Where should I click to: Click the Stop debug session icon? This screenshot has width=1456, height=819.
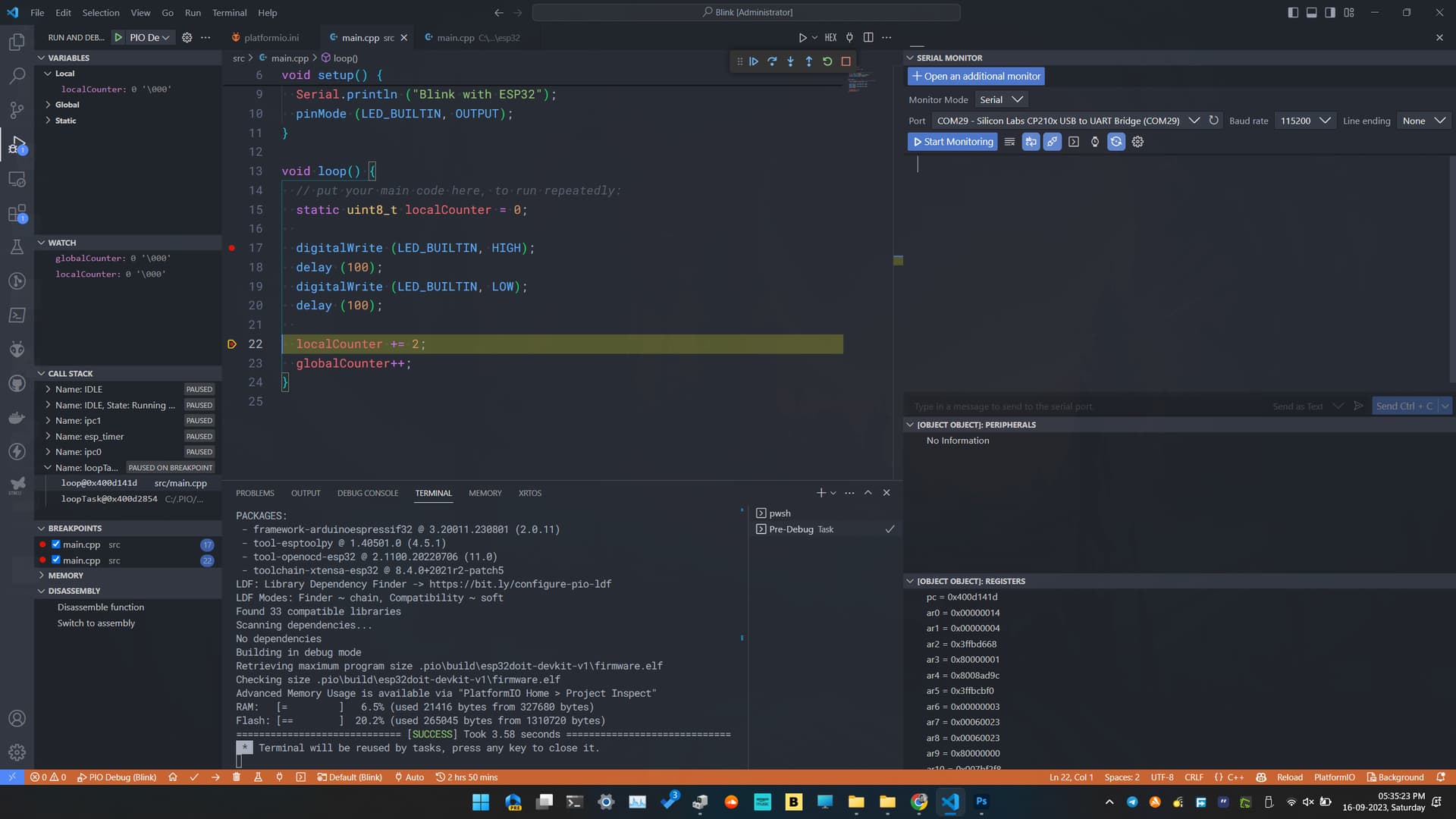click(847, 61)
